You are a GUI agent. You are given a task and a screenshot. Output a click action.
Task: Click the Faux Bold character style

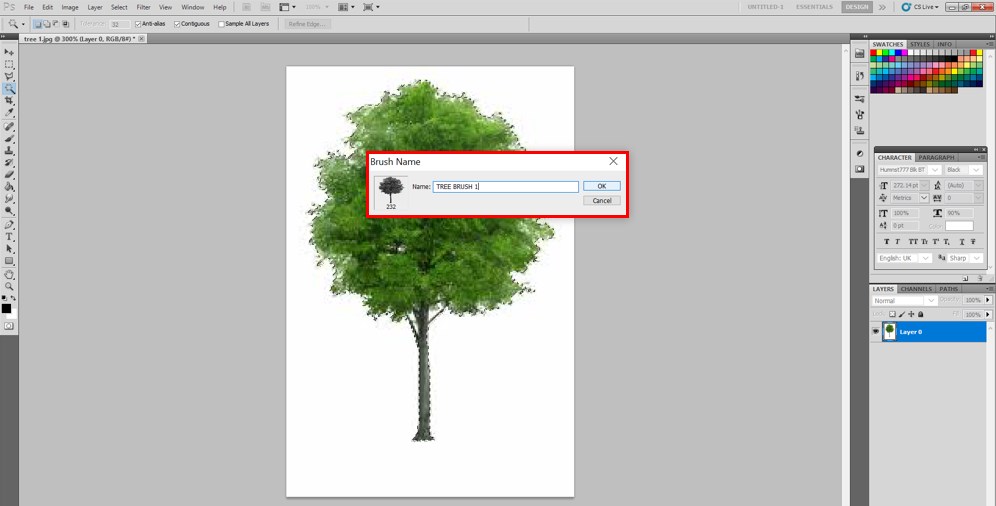pyautogui.click(x=887, y=242)
